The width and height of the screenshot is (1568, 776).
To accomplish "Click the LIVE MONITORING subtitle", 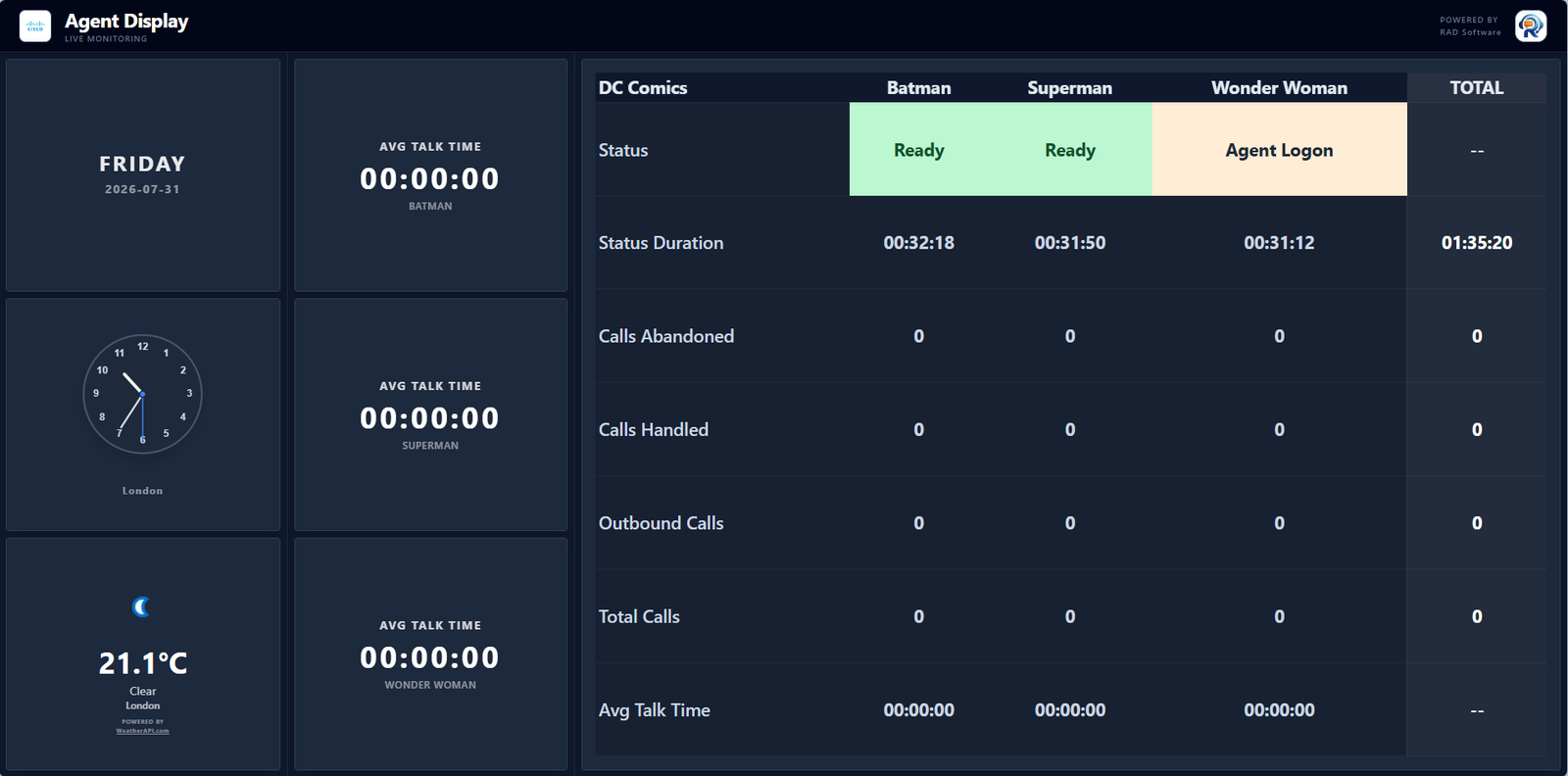I will 106,39.
